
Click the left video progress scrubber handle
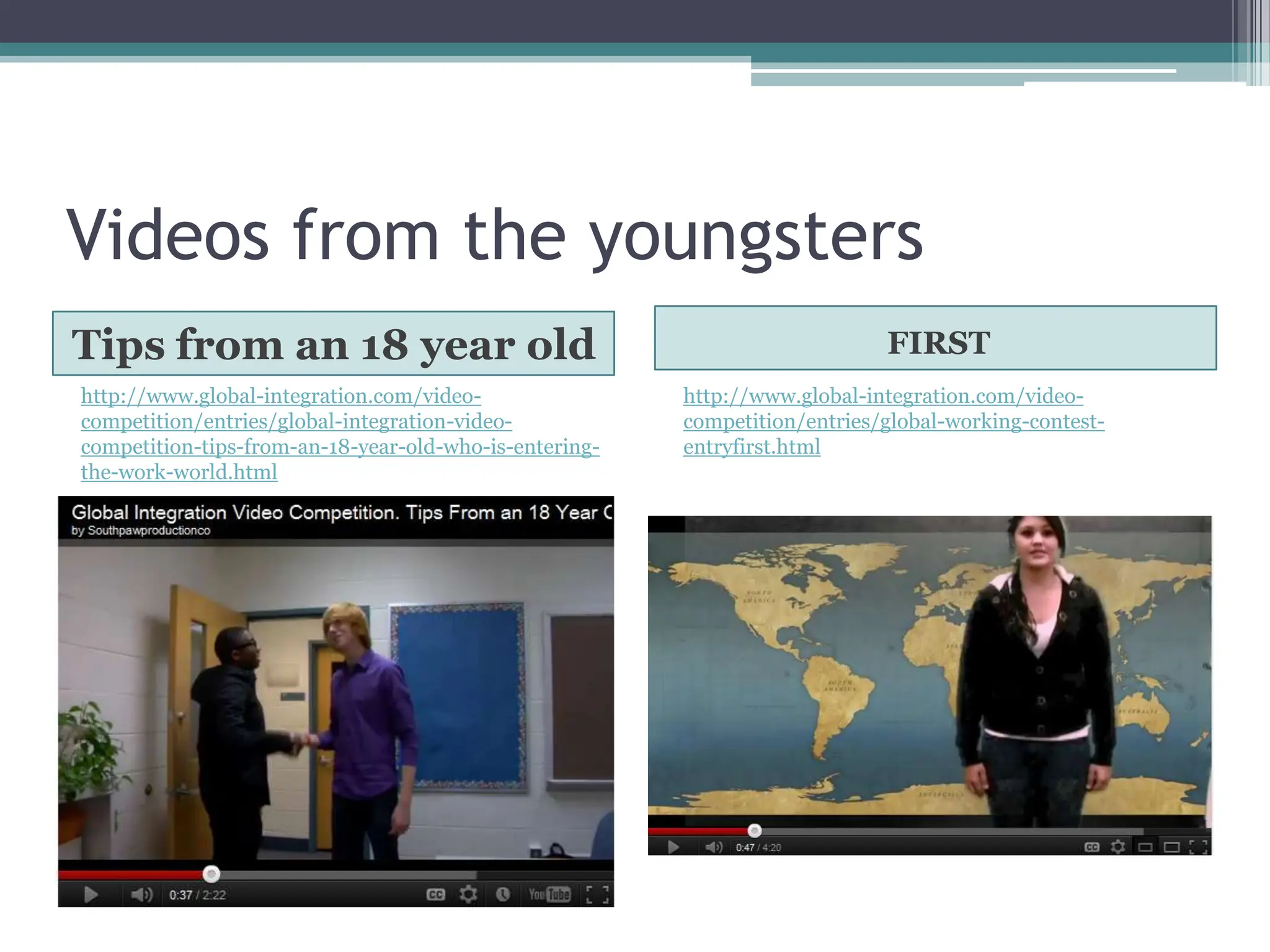[211, 874]
